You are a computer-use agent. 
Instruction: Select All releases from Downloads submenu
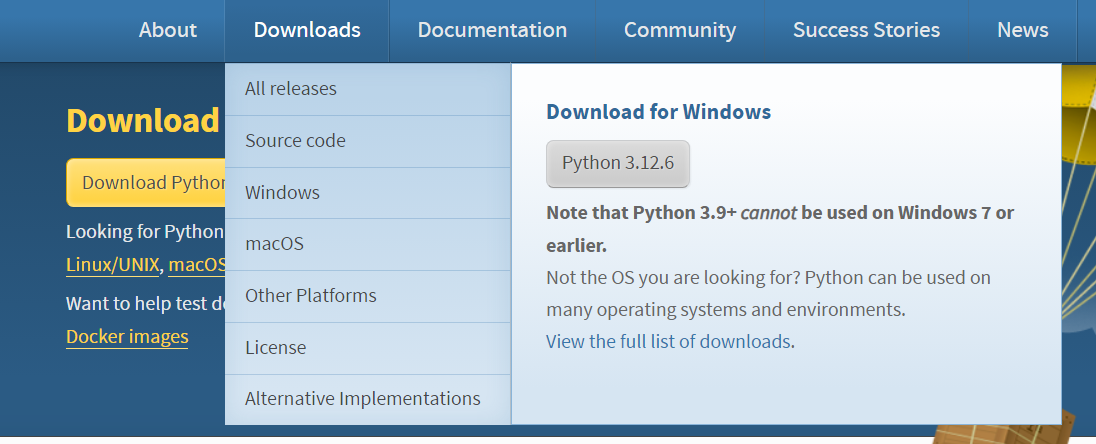point(368,89)
